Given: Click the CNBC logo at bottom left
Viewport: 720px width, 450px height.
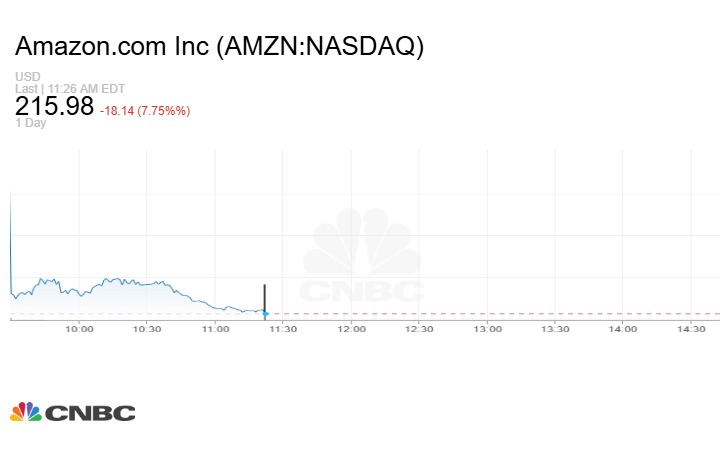Looking at the screenshot, I should click(x=72, y=412).
